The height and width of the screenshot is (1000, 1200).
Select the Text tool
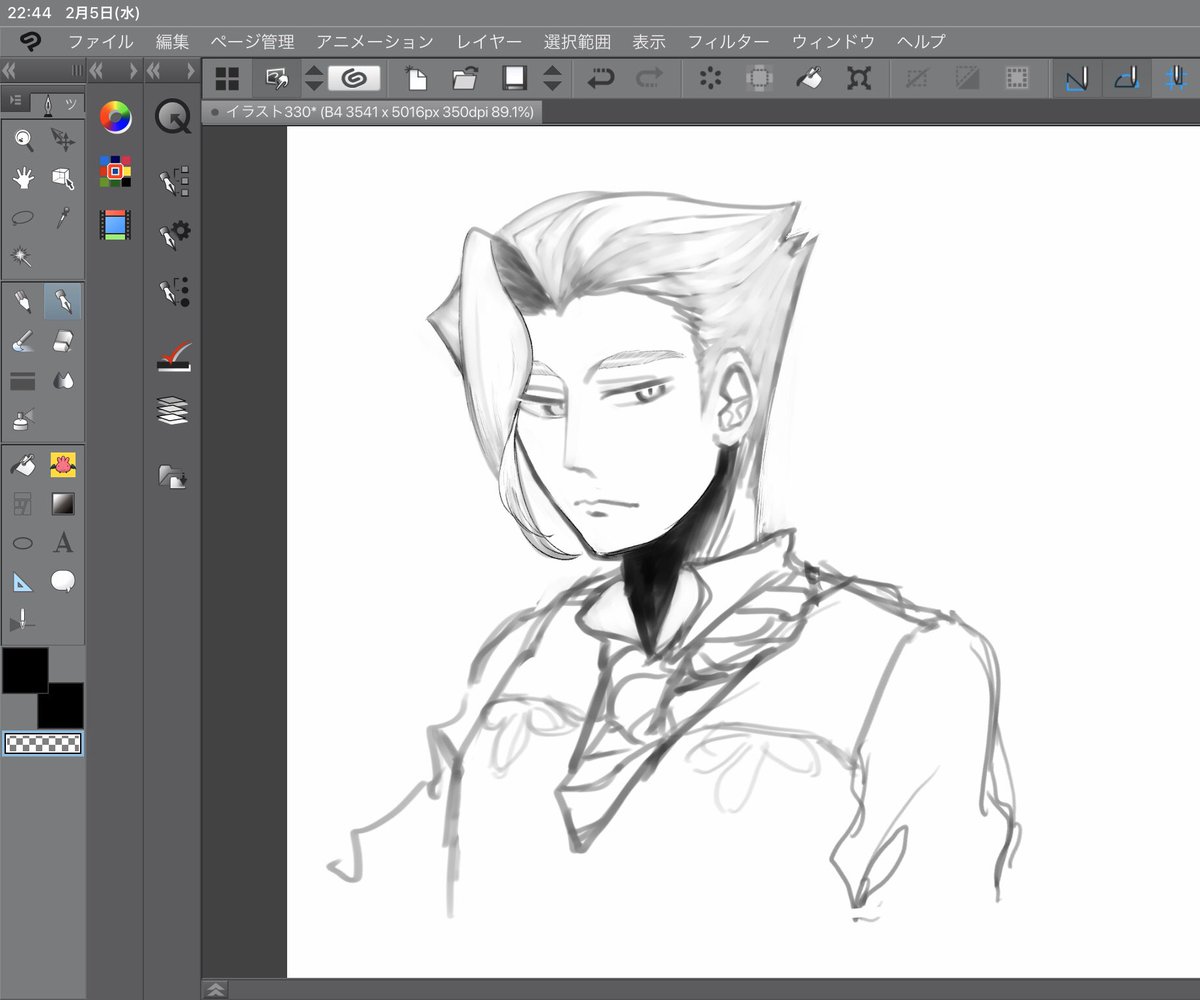(x=62, y=543)
